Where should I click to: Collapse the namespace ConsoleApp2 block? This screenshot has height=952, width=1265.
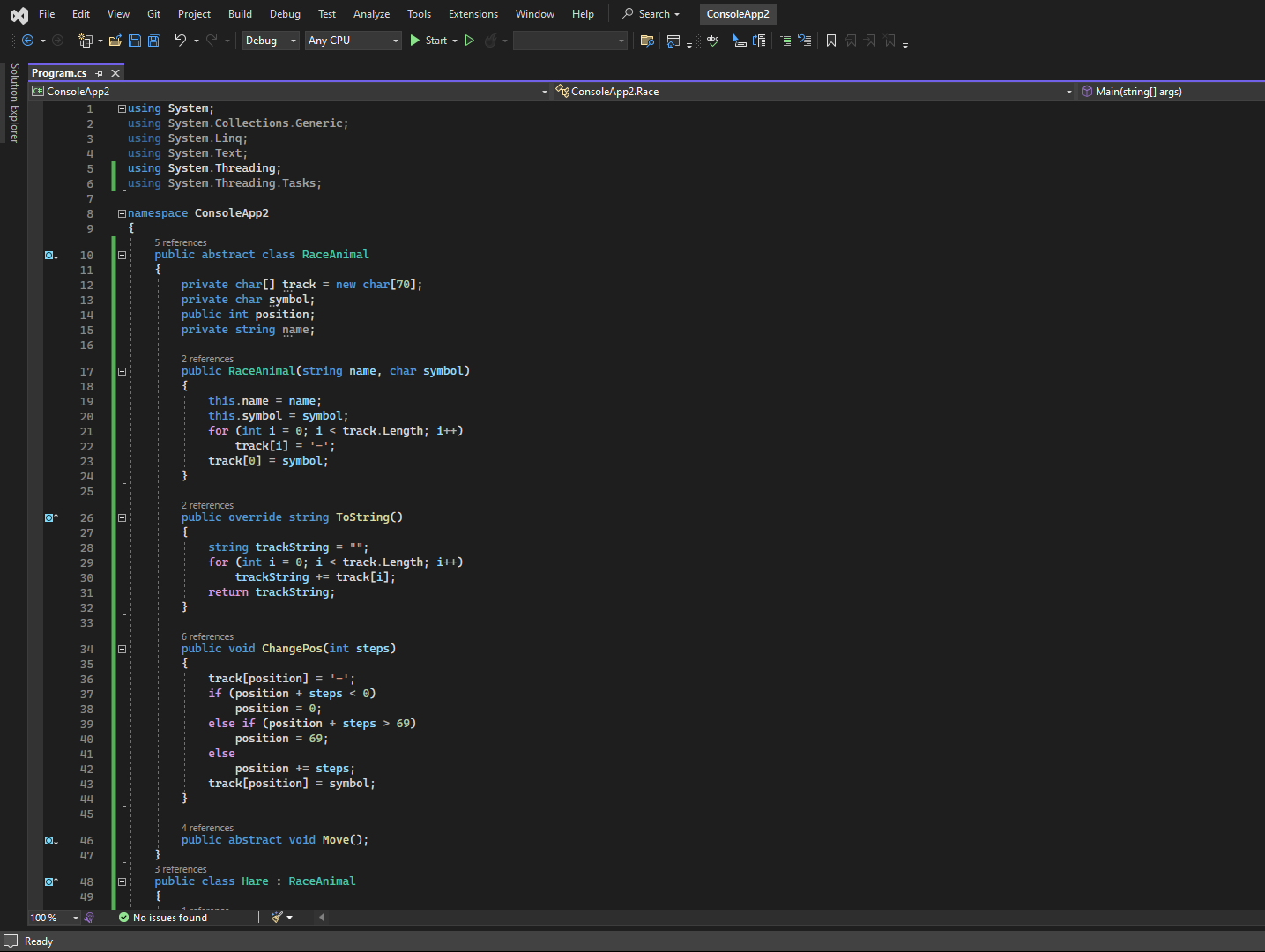[x=122, y=213]
